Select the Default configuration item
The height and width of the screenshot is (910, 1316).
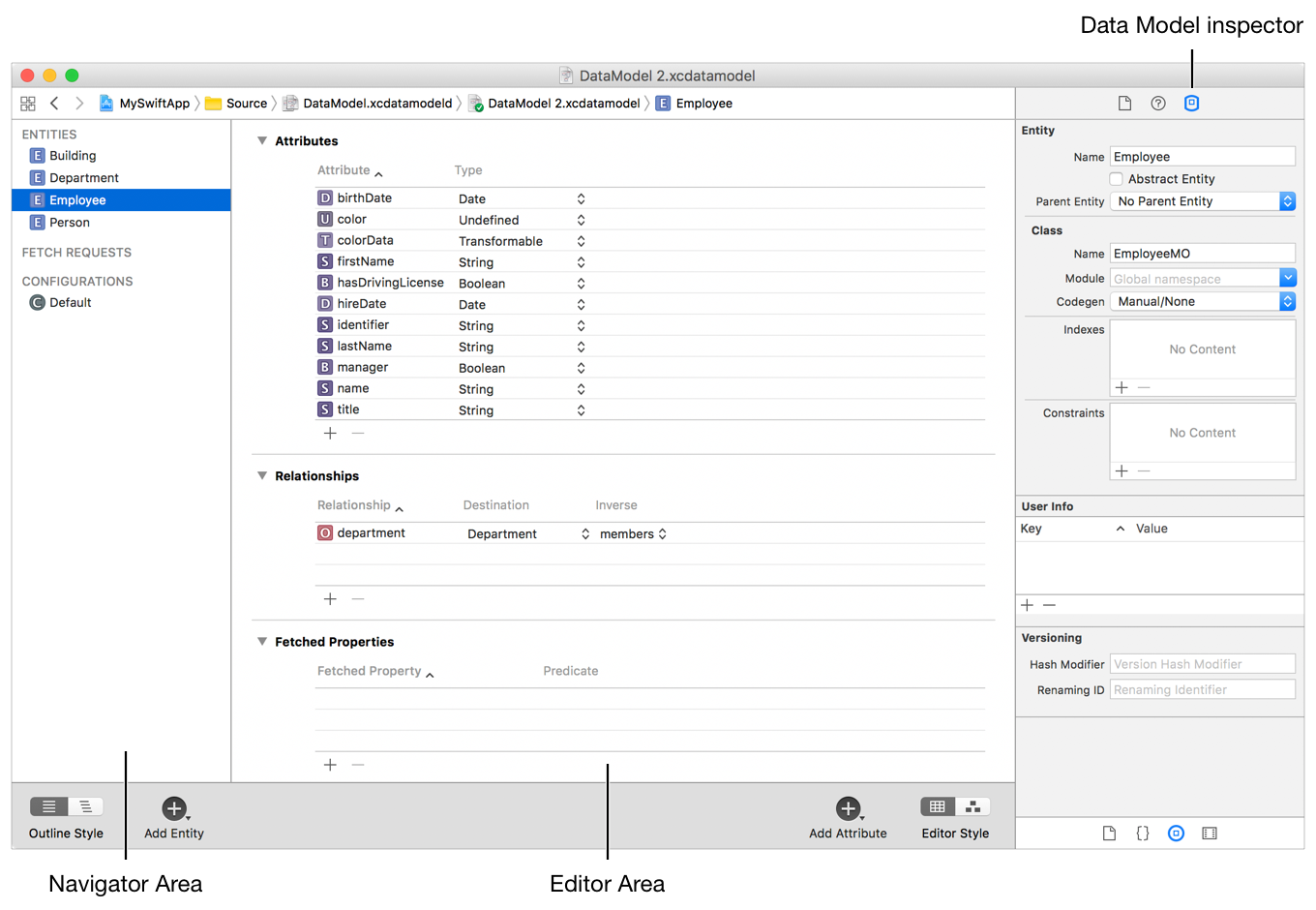click(70, 303)
